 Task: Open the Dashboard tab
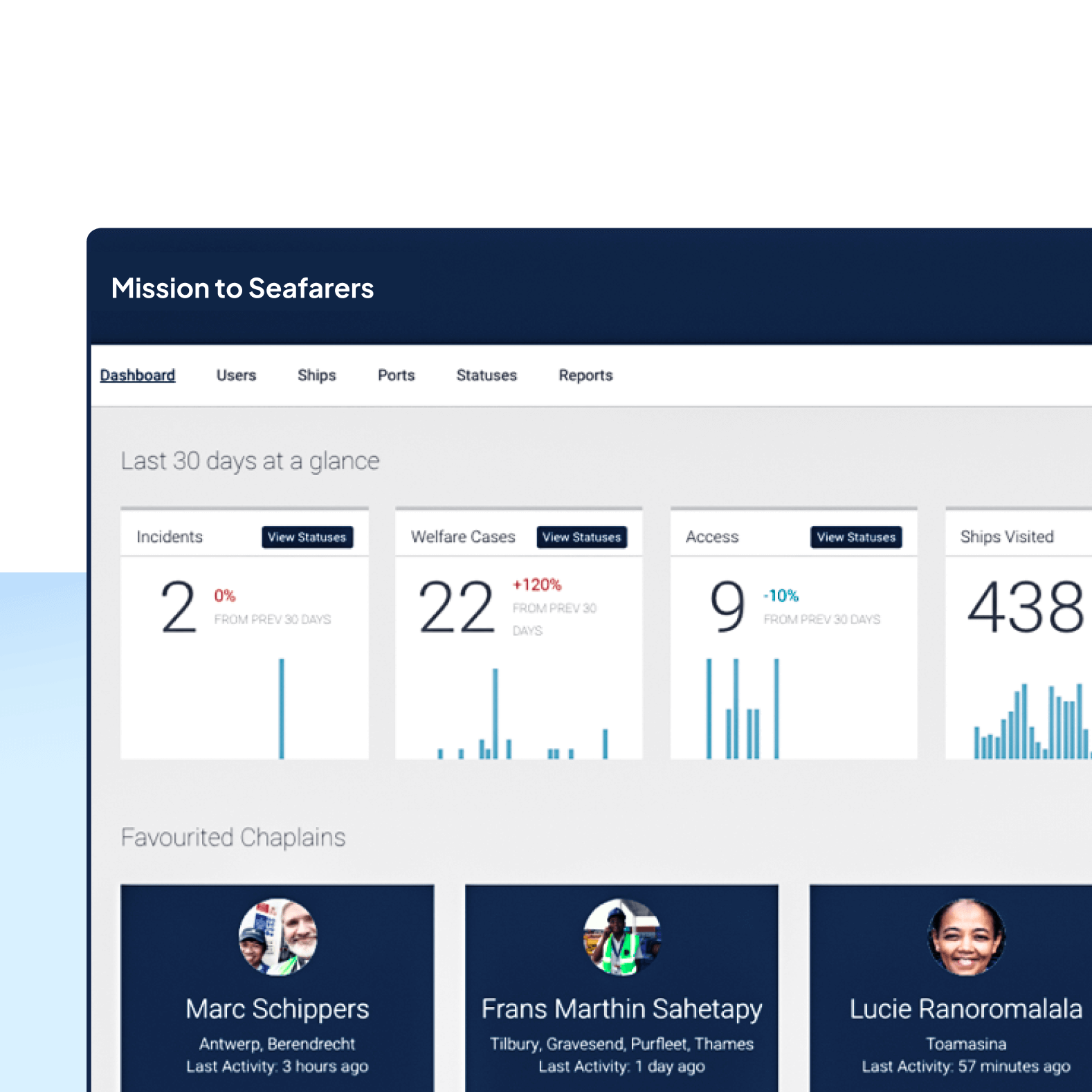click(137, 375)
